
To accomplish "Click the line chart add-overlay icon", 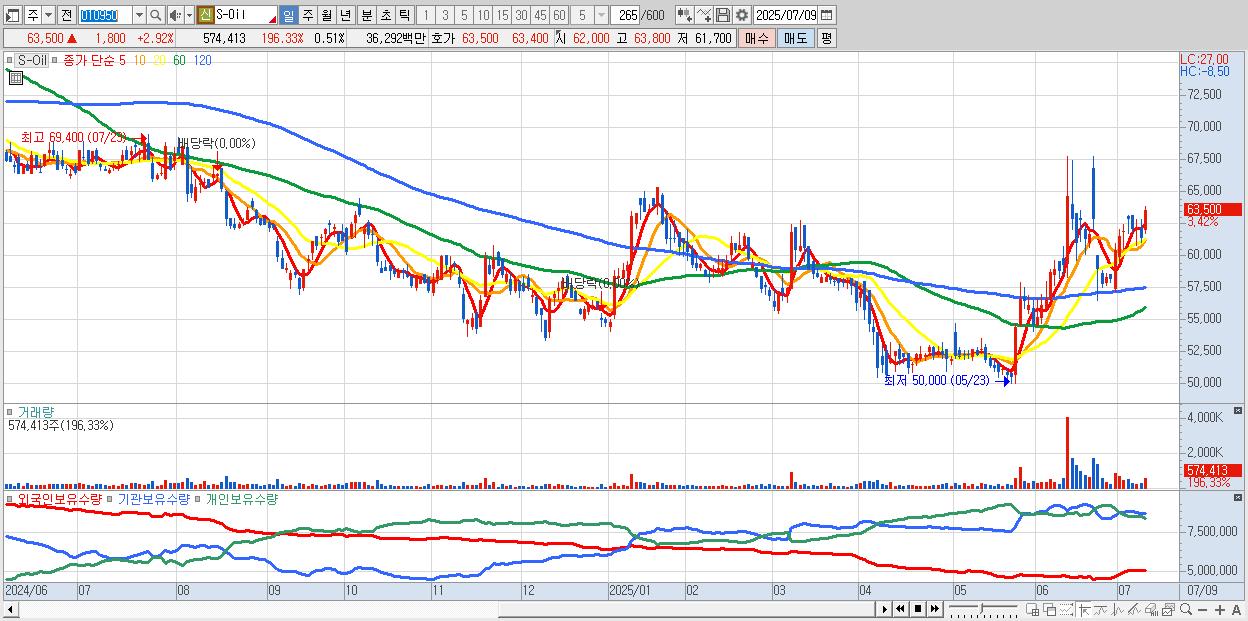I will 704,15.
